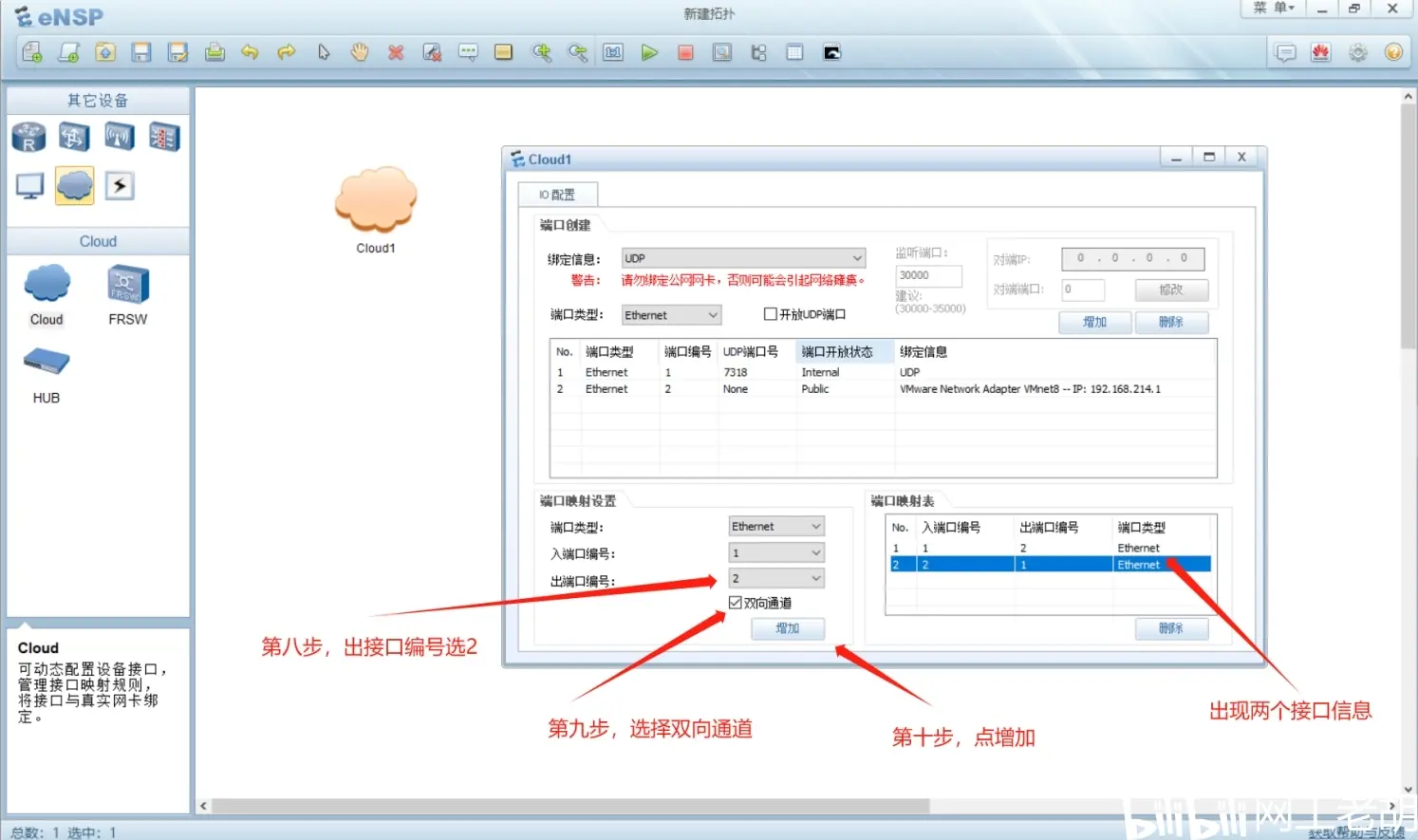The width and height of the screenshot is (1418, 840).
Task: Start devices with the green play icon
Action: (649, 52)
